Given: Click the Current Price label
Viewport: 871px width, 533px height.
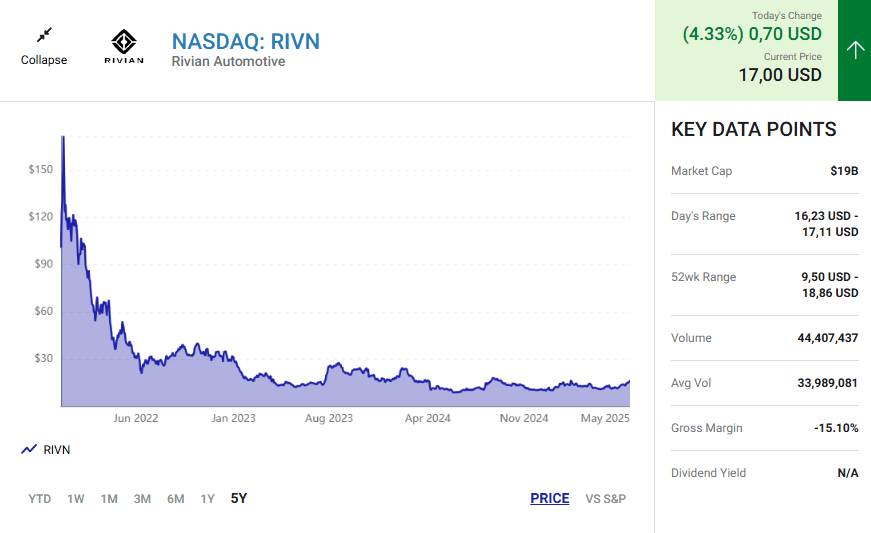Looking at the screenshot, I should tap(793, 57).
